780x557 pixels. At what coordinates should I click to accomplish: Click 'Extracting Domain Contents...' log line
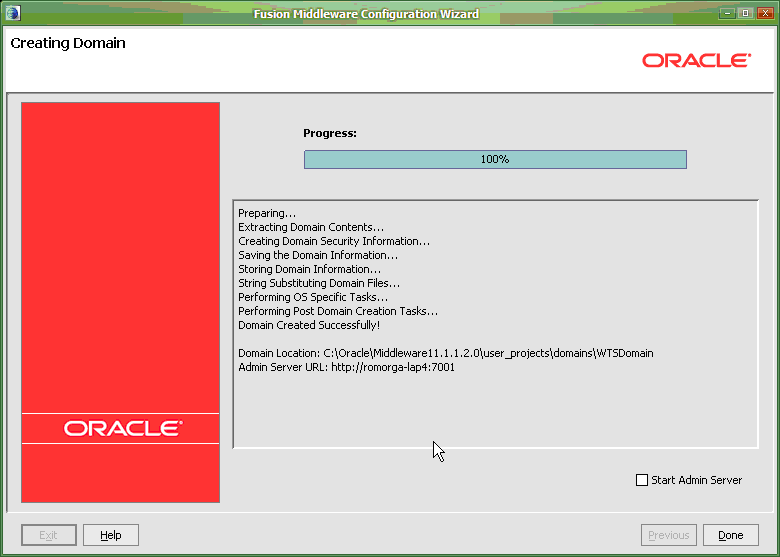point(311,227)
